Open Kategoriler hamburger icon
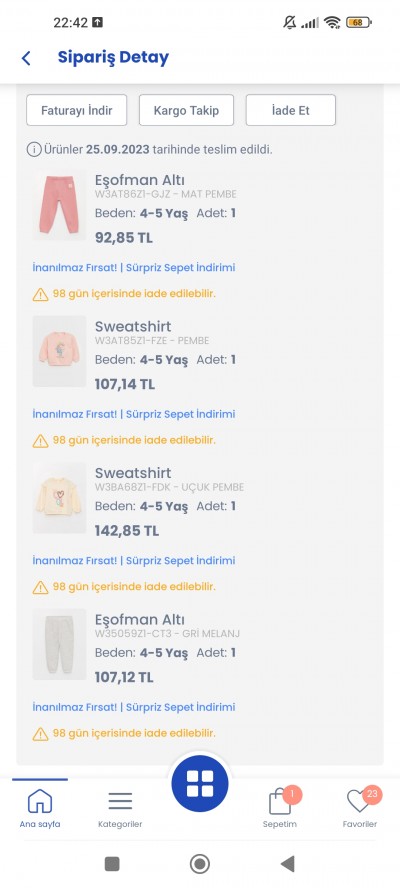 point(120,801)
